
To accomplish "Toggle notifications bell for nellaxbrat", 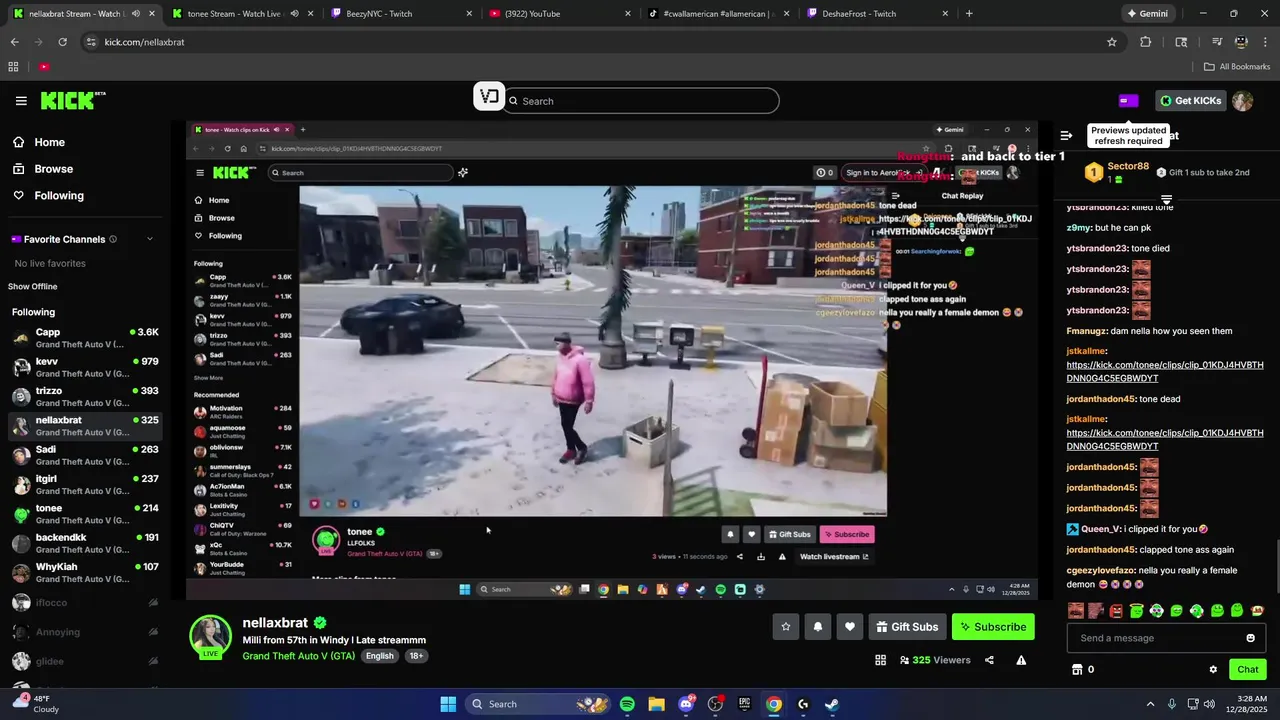I will (x=818, y=627).
